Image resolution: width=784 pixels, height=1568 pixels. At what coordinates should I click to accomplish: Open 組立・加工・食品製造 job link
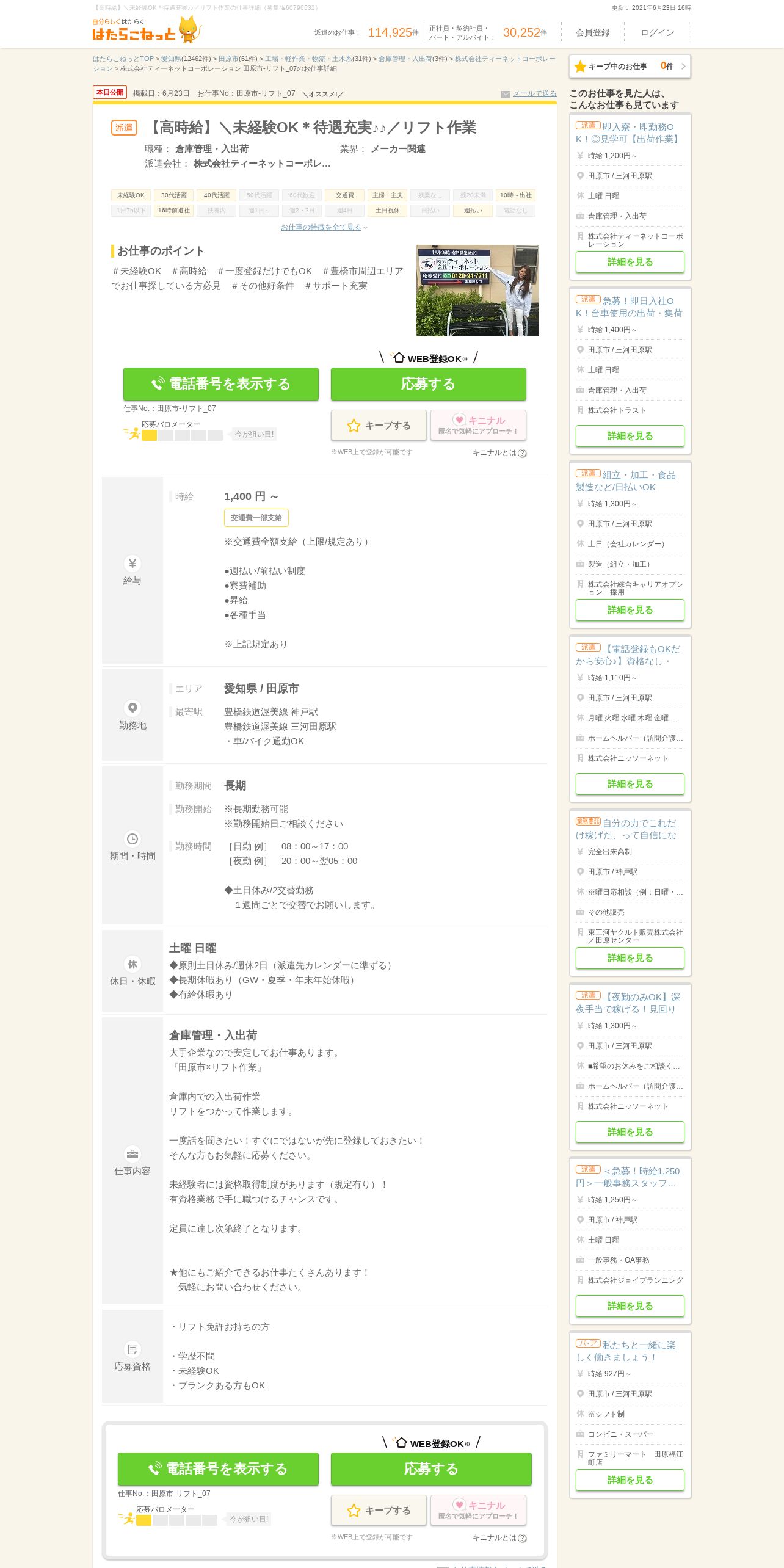tap(626, 481)
